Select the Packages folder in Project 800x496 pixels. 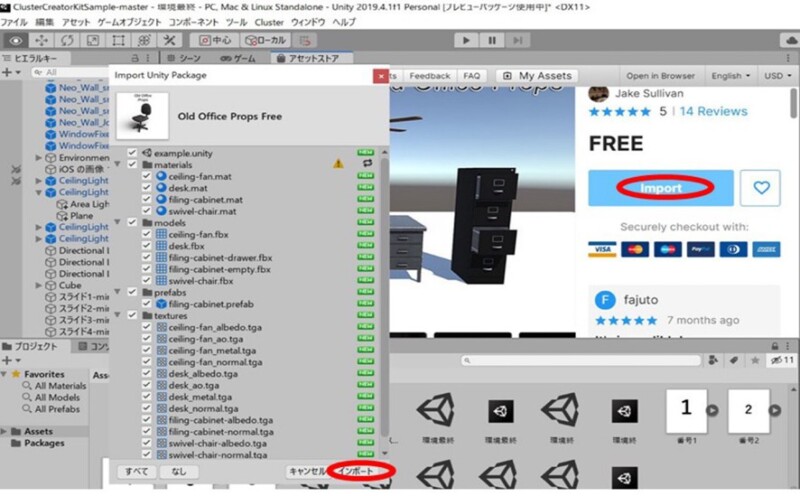coord(44,443)
